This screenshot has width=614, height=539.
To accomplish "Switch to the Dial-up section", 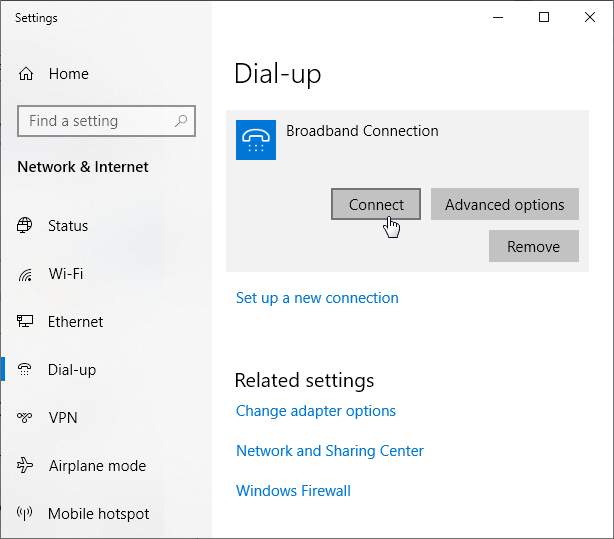I will [x=72, y=370].
